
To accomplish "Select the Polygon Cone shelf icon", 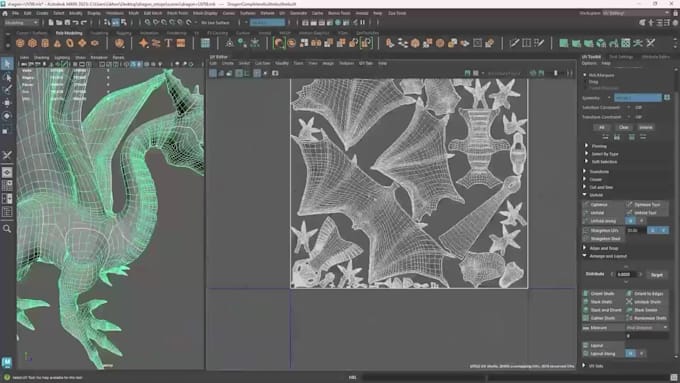I will 57,43.
